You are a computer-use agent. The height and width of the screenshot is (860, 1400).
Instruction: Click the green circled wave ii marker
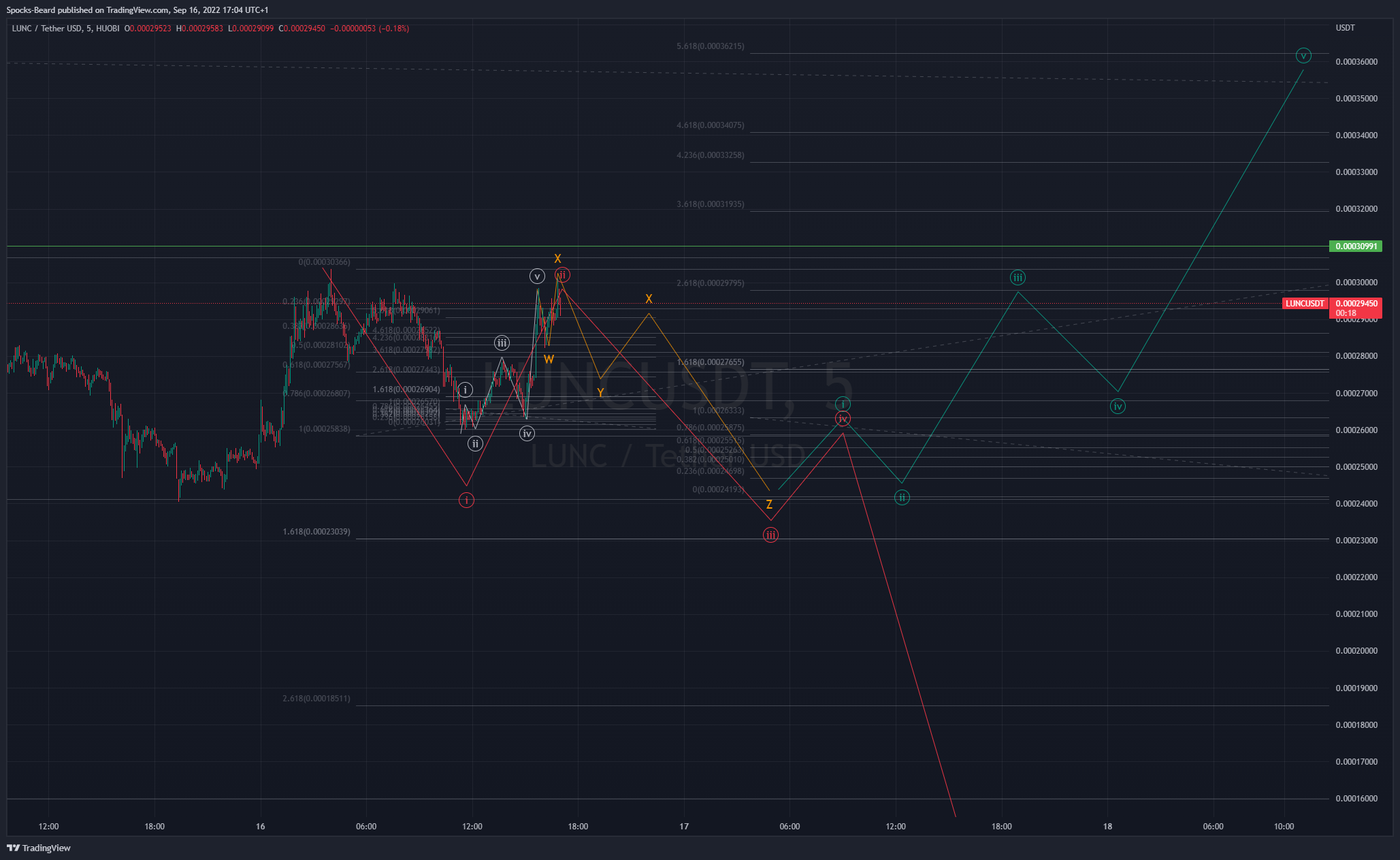point(902,498)
